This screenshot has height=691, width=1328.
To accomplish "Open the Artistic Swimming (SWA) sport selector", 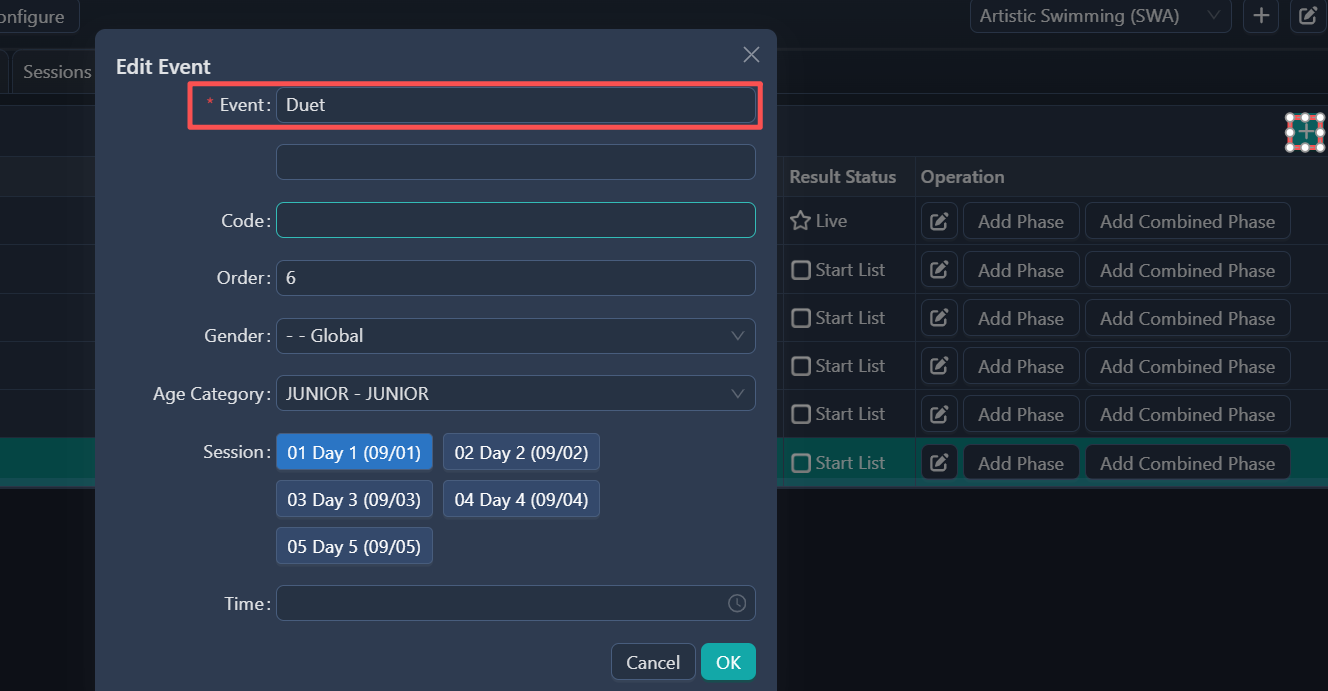I will (1101, 16).
